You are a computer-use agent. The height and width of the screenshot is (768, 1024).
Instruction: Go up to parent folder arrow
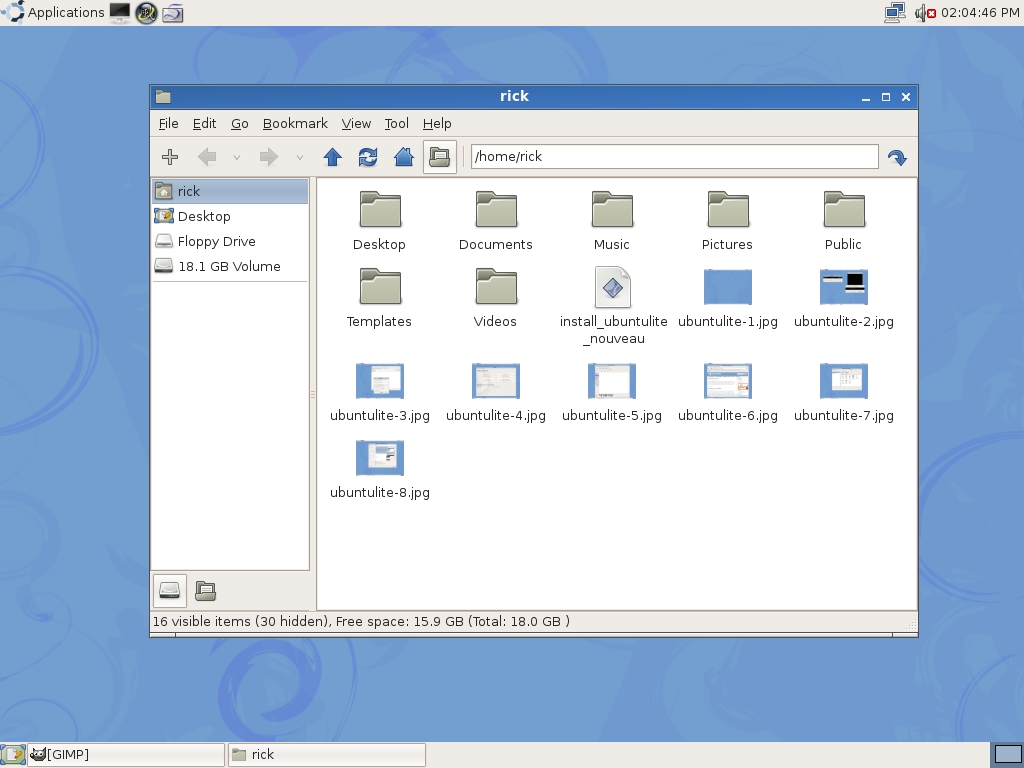pos(333,157)
